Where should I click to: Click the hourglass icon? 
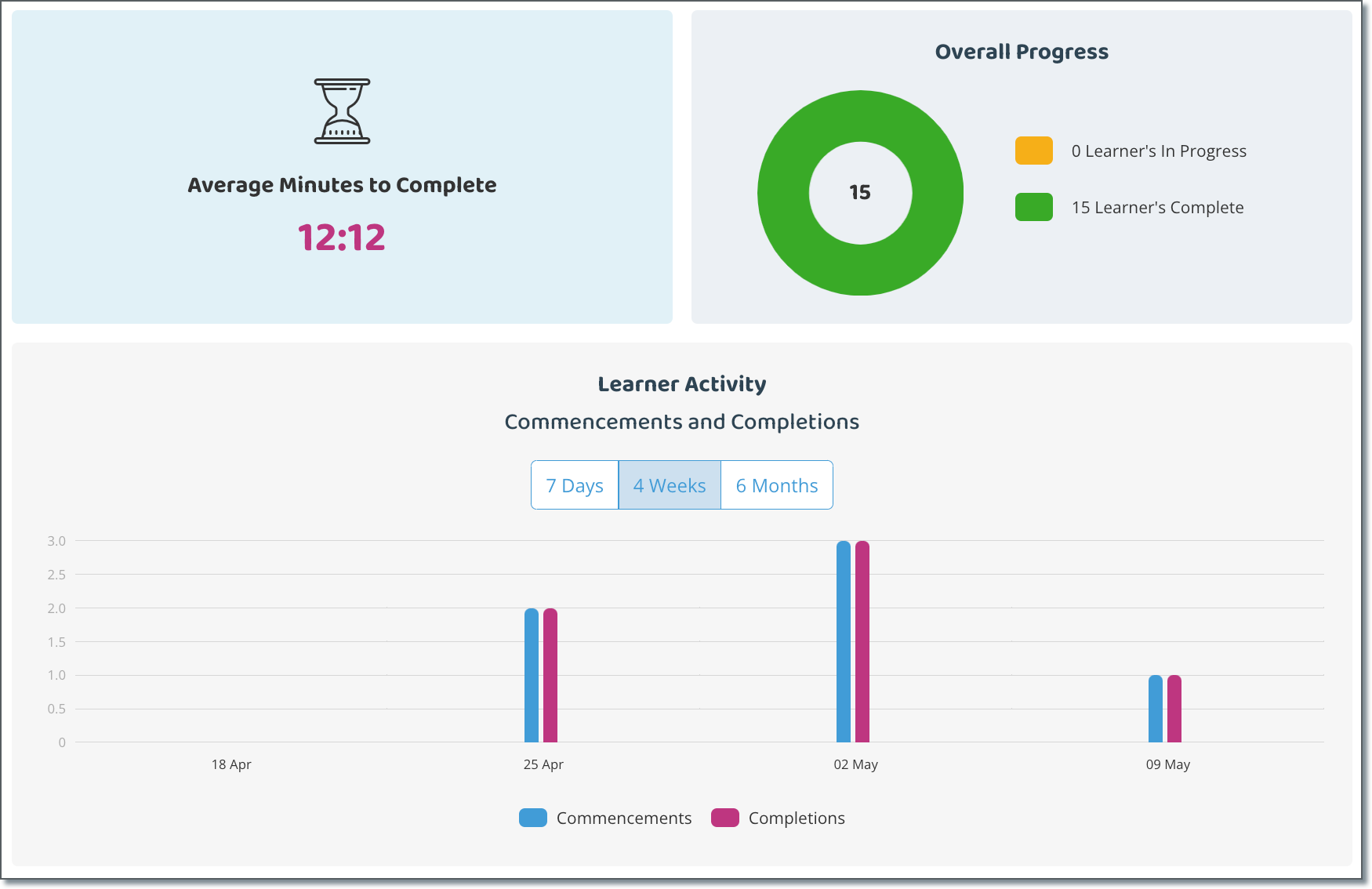point(342,111)
